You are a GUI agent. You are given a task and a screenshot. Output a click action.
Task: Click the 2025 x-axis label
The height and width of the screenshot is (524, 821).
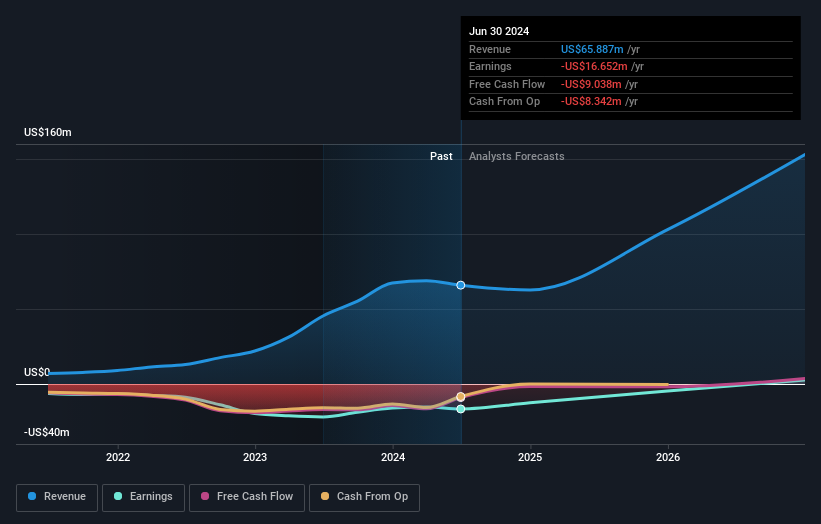530,457
